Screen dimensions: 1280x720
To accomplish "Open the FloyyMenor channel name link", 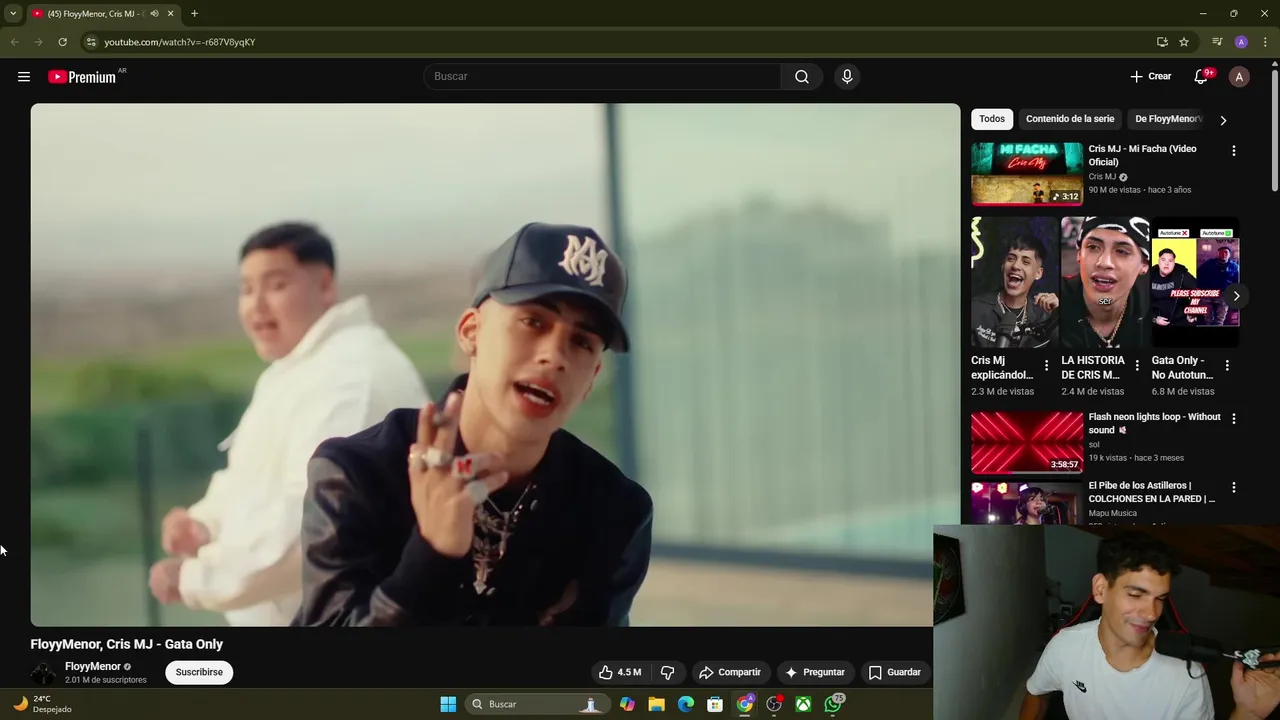I will click(93, 666).
